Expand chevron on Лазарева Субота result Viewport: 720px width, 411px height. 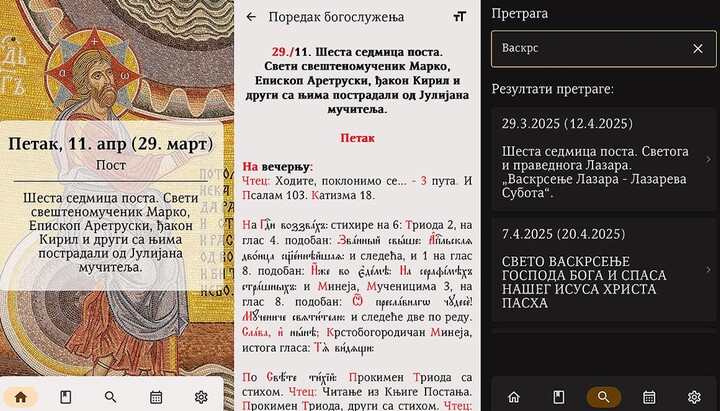[x=709, y=159]
